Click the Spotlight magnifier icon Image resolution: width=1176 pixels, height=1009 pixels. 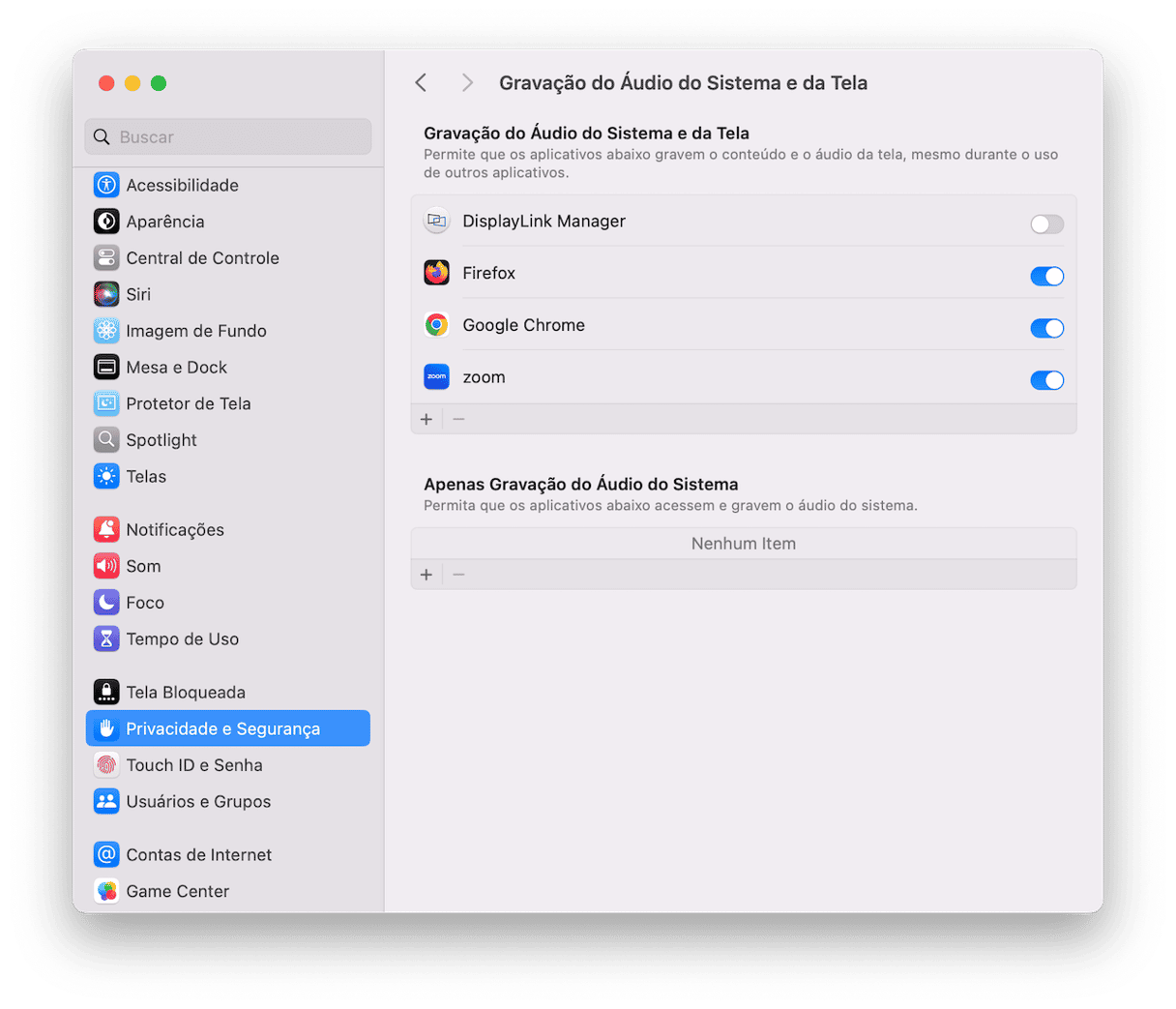click(106, 440)
